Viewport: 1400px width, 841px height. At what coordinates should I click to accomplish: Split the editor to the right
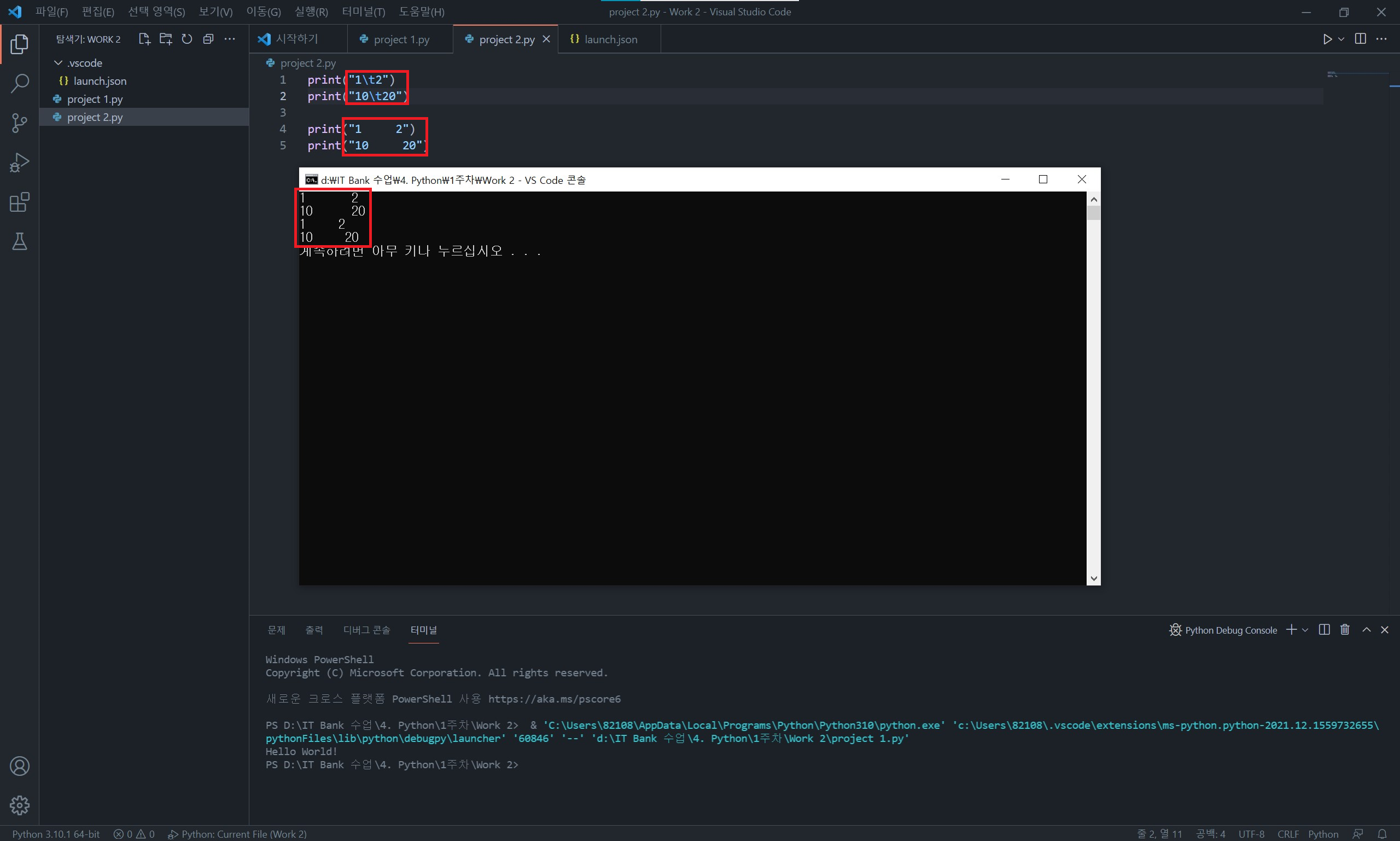point(1360,39)
